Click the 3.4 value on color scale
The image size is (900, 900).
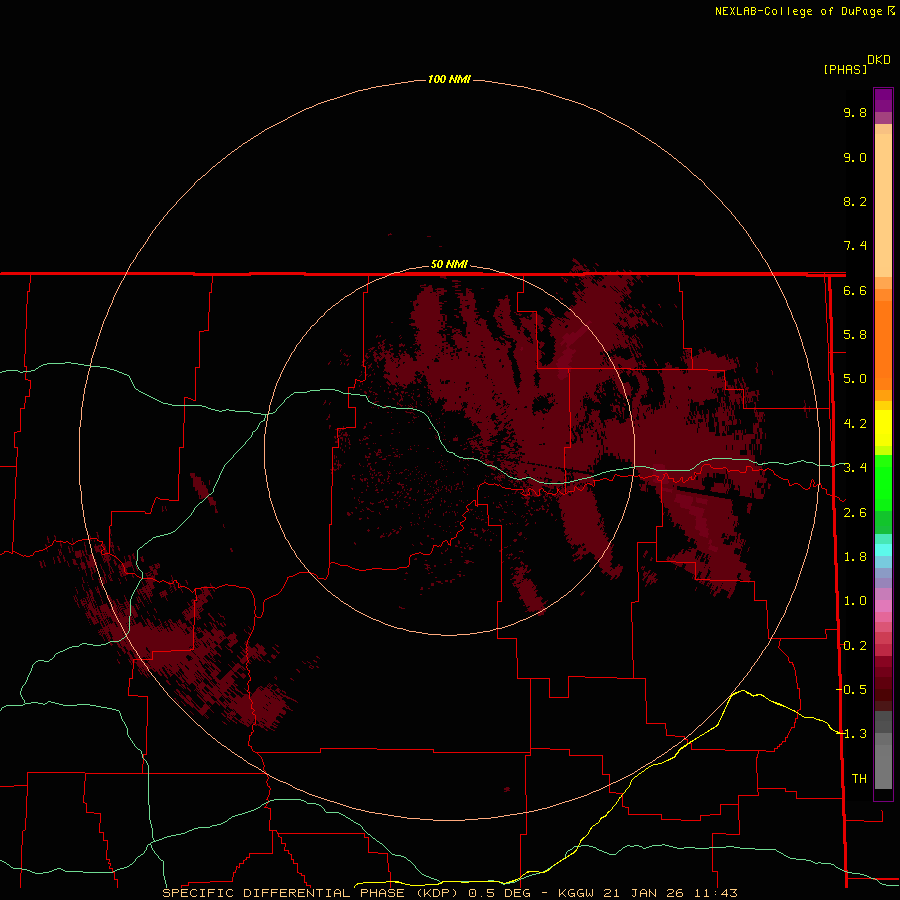pyautogui.click(x=855, y=468)
